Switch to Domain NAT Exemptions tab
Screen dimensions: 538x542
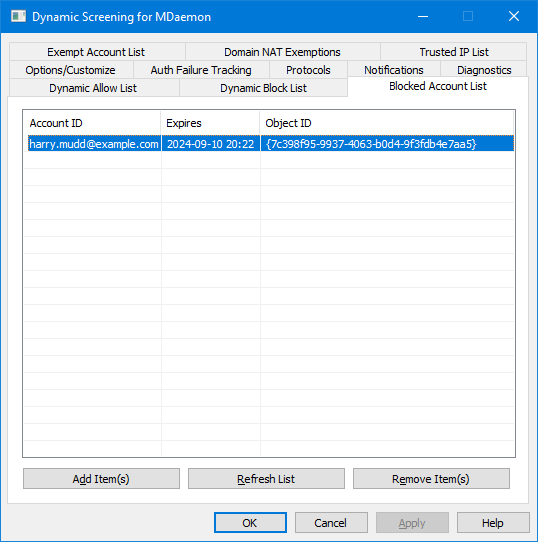pyautogui.click(x=282, y=52)
